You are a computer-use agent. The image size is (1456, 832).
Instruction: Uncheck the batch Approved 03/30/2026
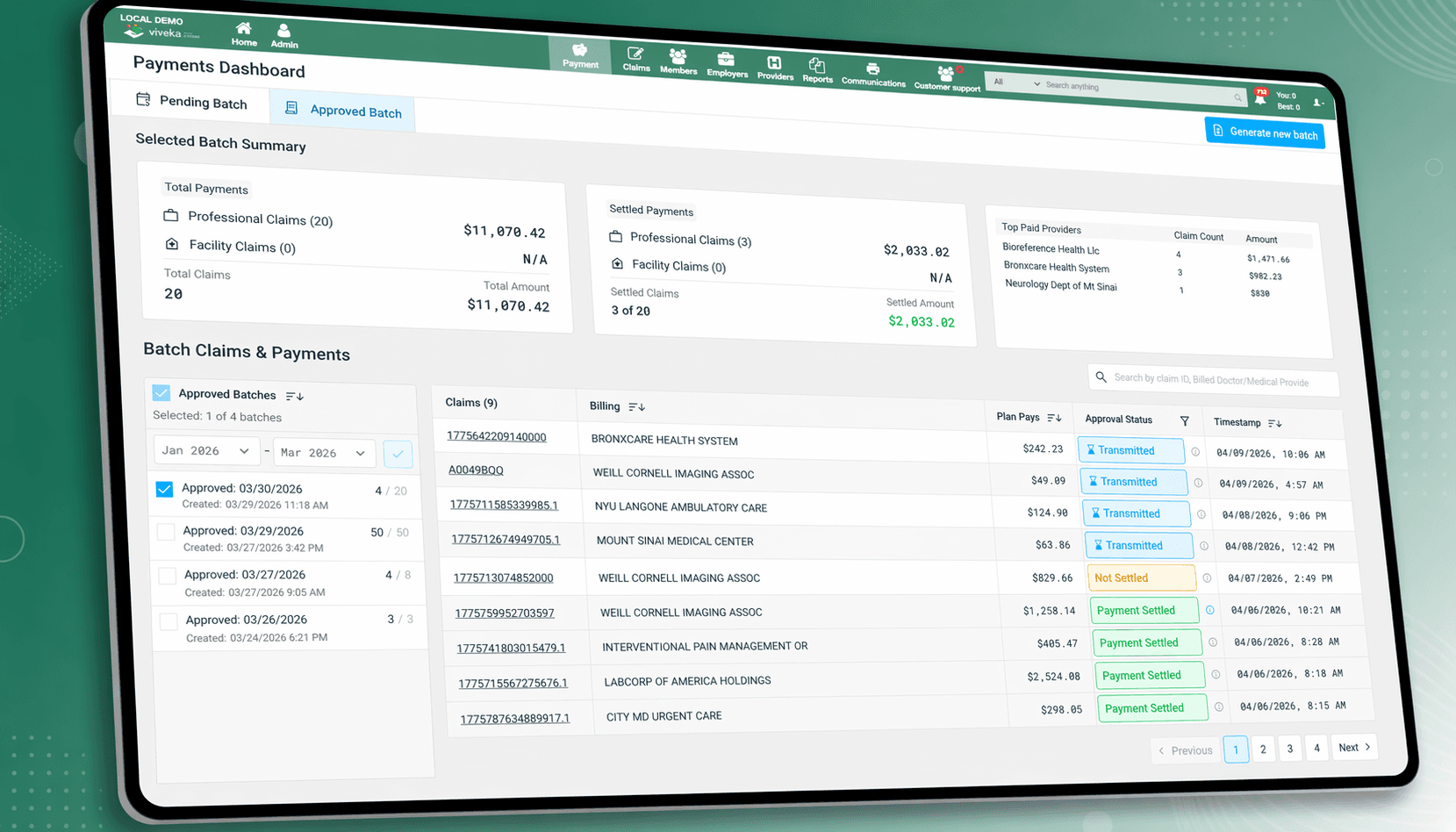tap(164, 489)
